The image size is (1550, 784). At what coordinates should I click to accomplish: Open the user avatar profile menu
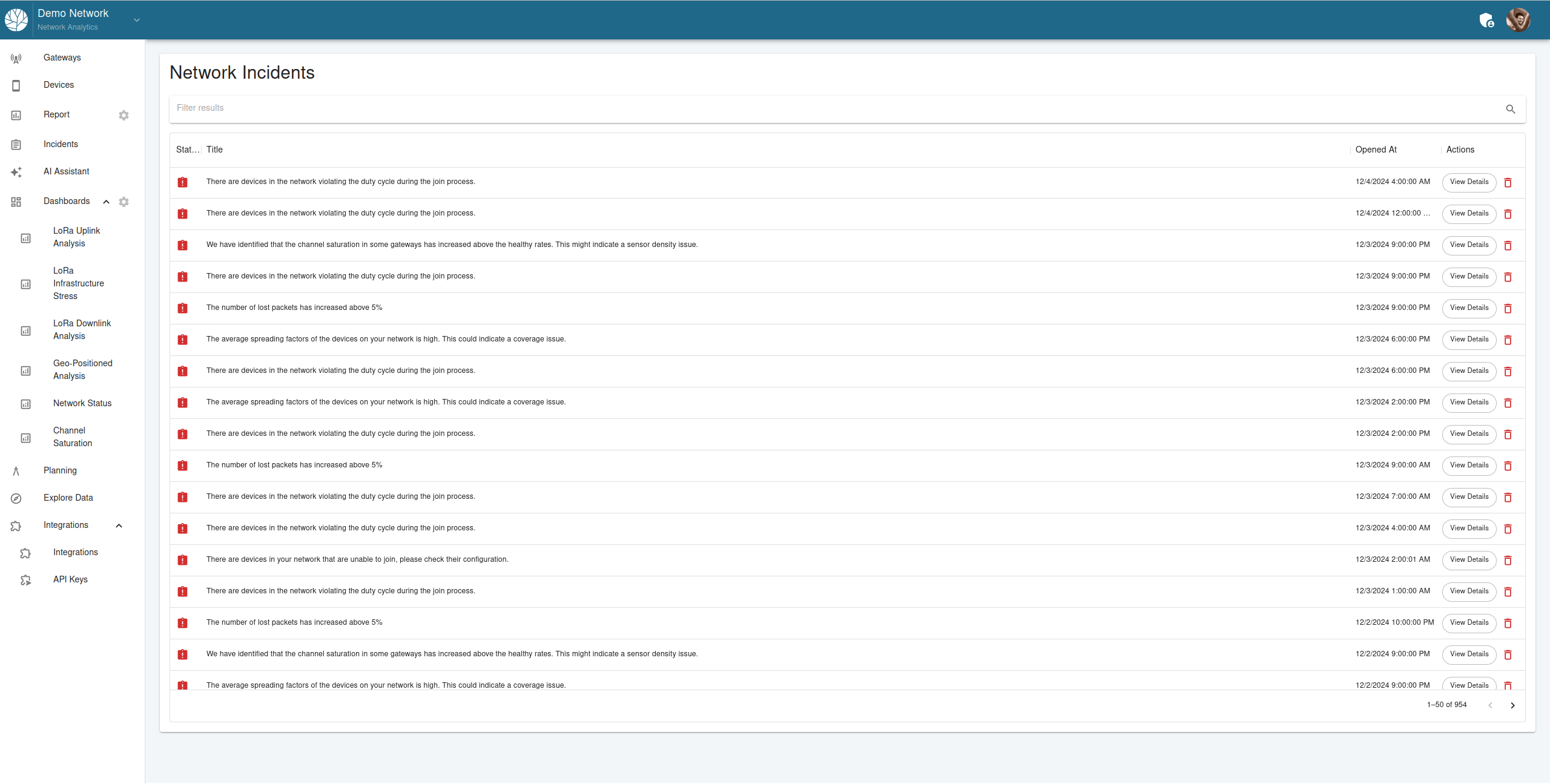(1518, 20)
